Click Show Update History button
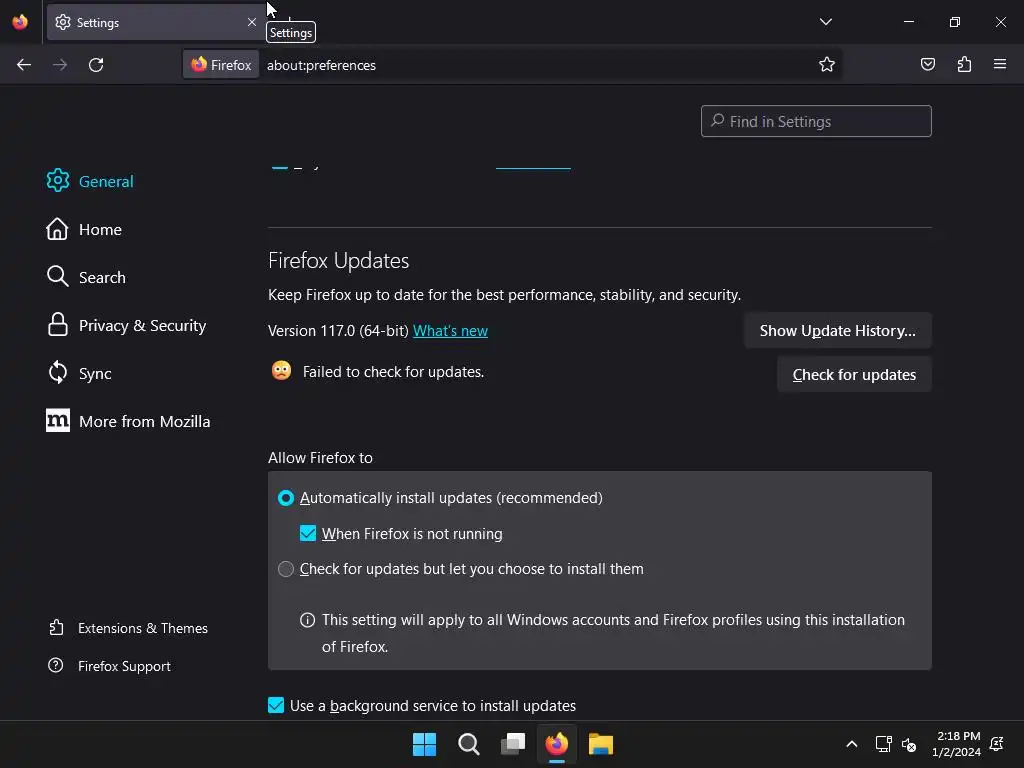 [837, 330]
